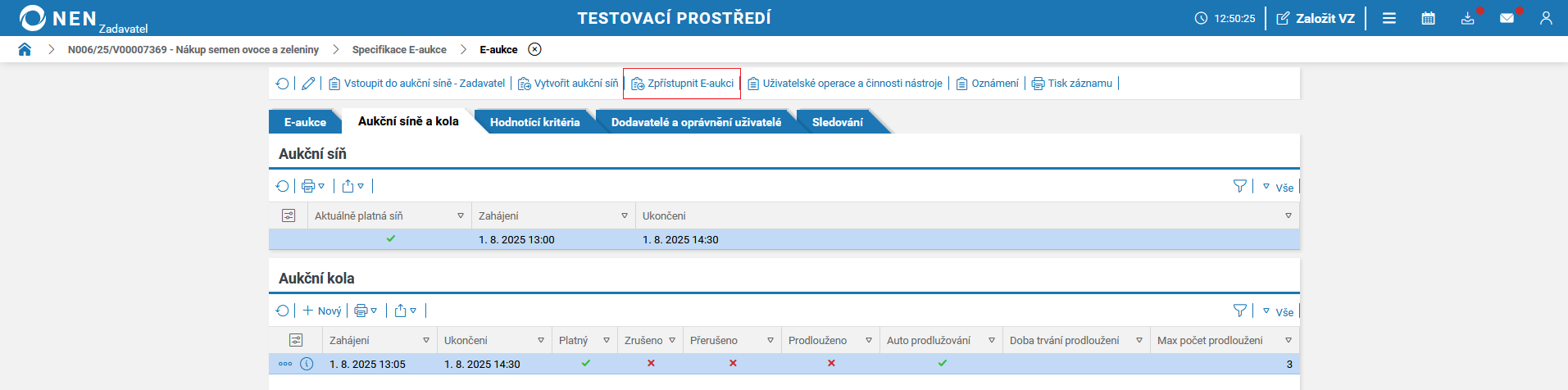Open Doba trvání prodloužení column dropdown
The image size is (1568, 390).
[x=1139, y=340]
